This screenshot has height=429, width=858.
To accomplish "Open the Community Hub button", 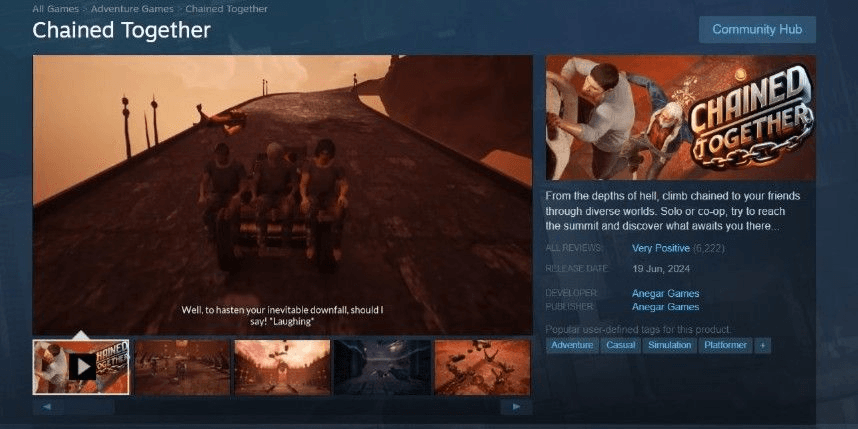I will click(757, 30).
